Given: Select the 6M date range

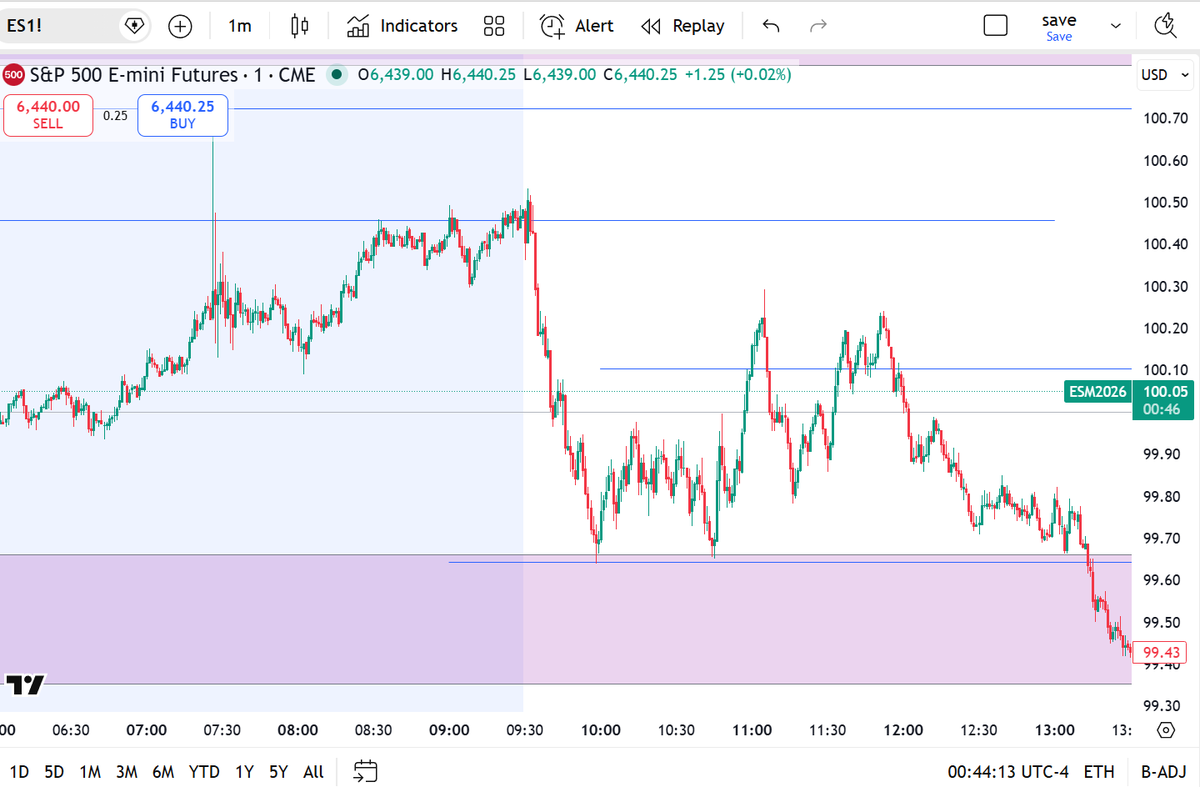Looking at the screenshot, I should [x=163, y=772].
